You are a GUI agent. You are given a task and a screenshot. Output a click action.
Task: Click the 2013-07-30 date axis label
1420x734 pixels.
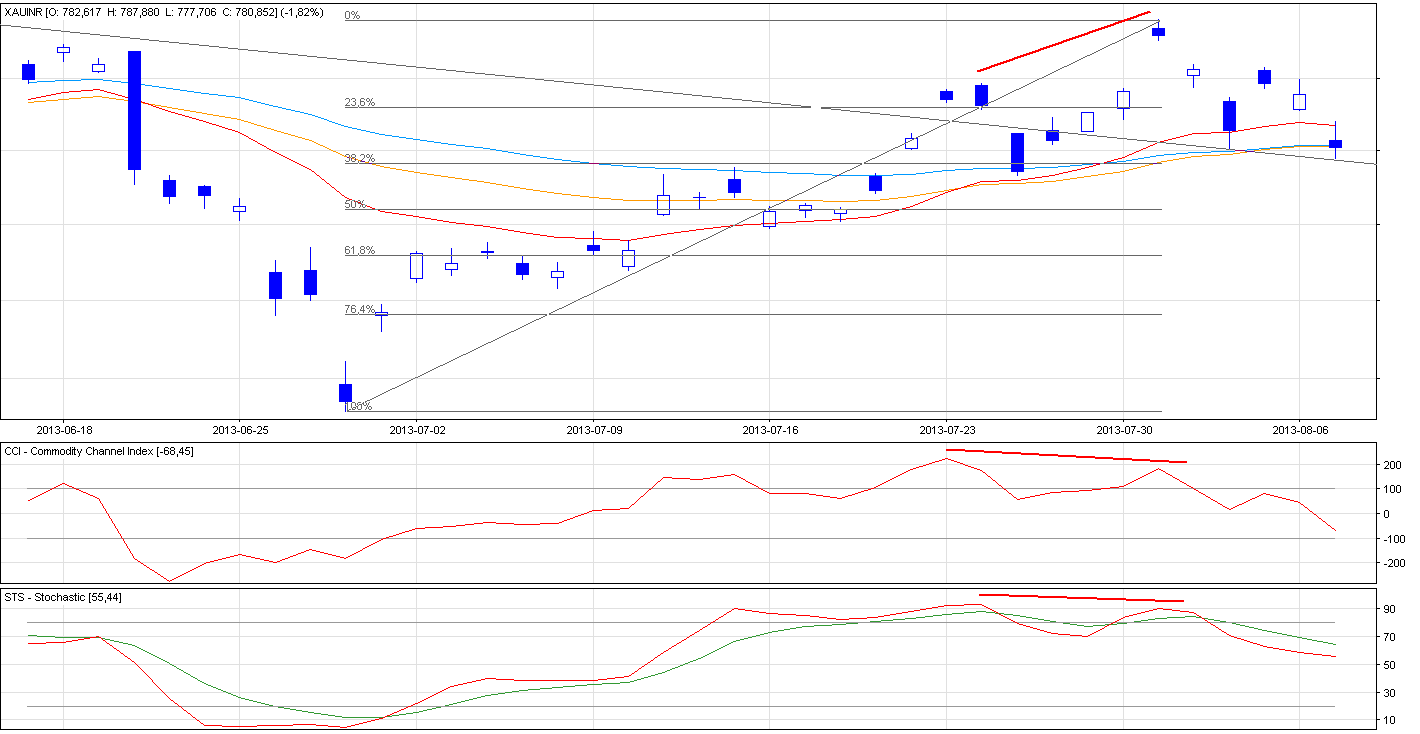point(1124,430)
